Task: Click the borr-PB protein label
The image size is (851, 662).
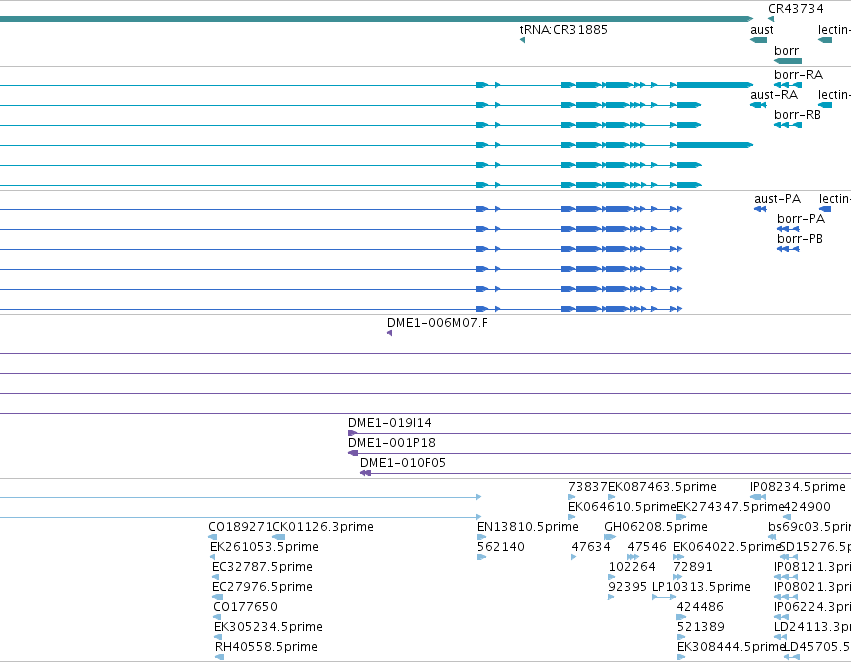Action: pos(799,239)
